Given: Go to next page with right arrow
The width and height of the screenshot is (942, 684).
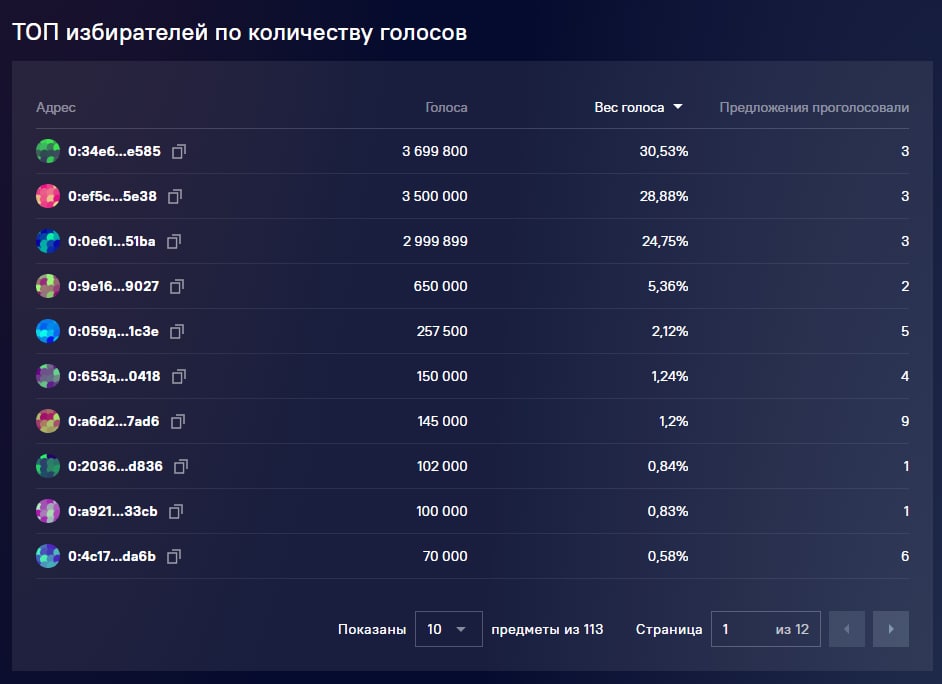Looking at the screenshot, I should pos(890,629).
